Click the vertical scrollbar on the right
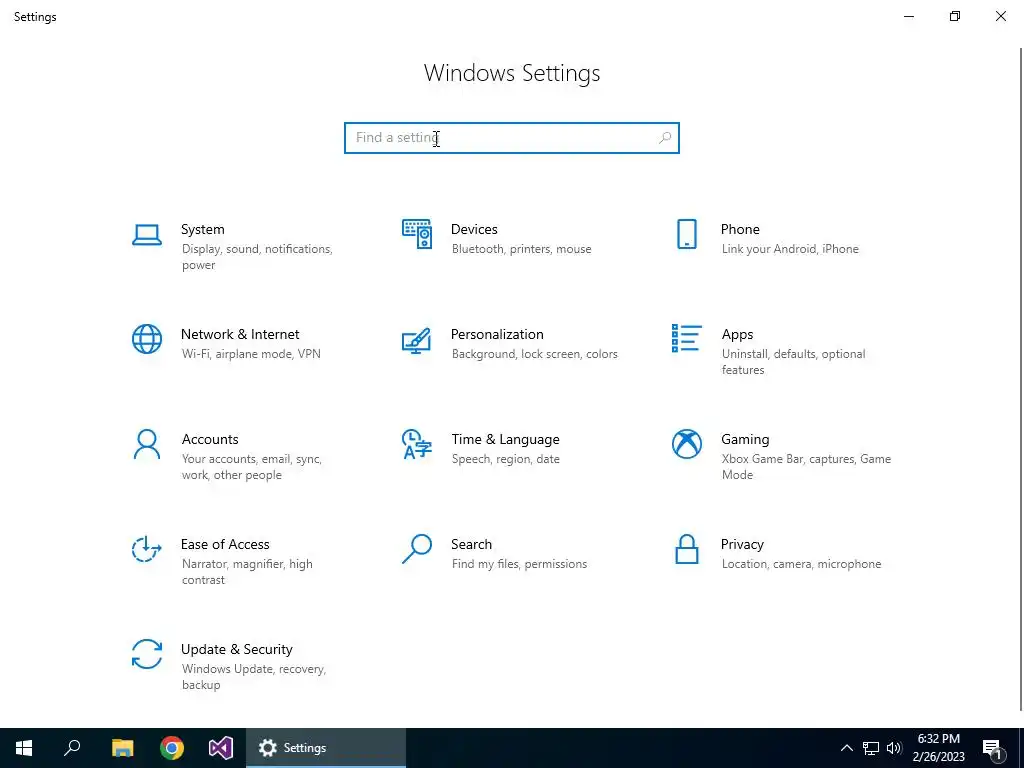 [x=1021, y=379]
